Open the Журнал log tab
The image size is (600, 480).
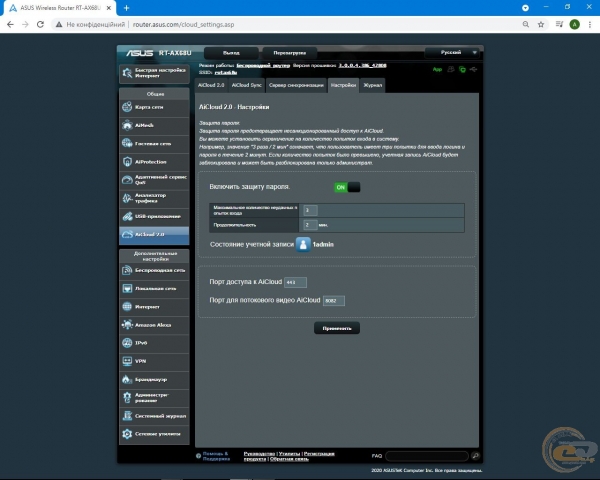(372, 85)
